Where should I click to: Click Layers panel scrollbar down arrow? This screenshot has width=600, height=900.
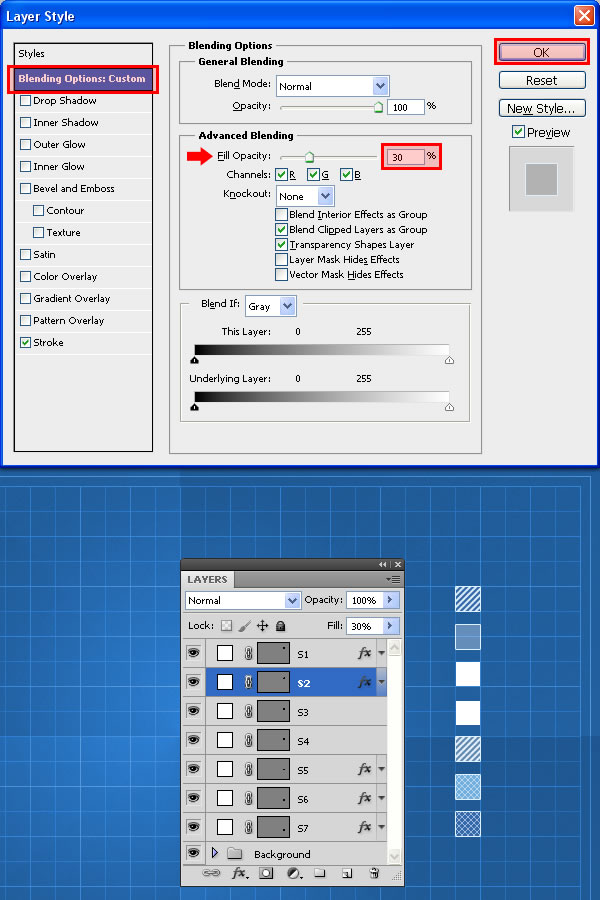pyautogui.click(x=394, y=856)
